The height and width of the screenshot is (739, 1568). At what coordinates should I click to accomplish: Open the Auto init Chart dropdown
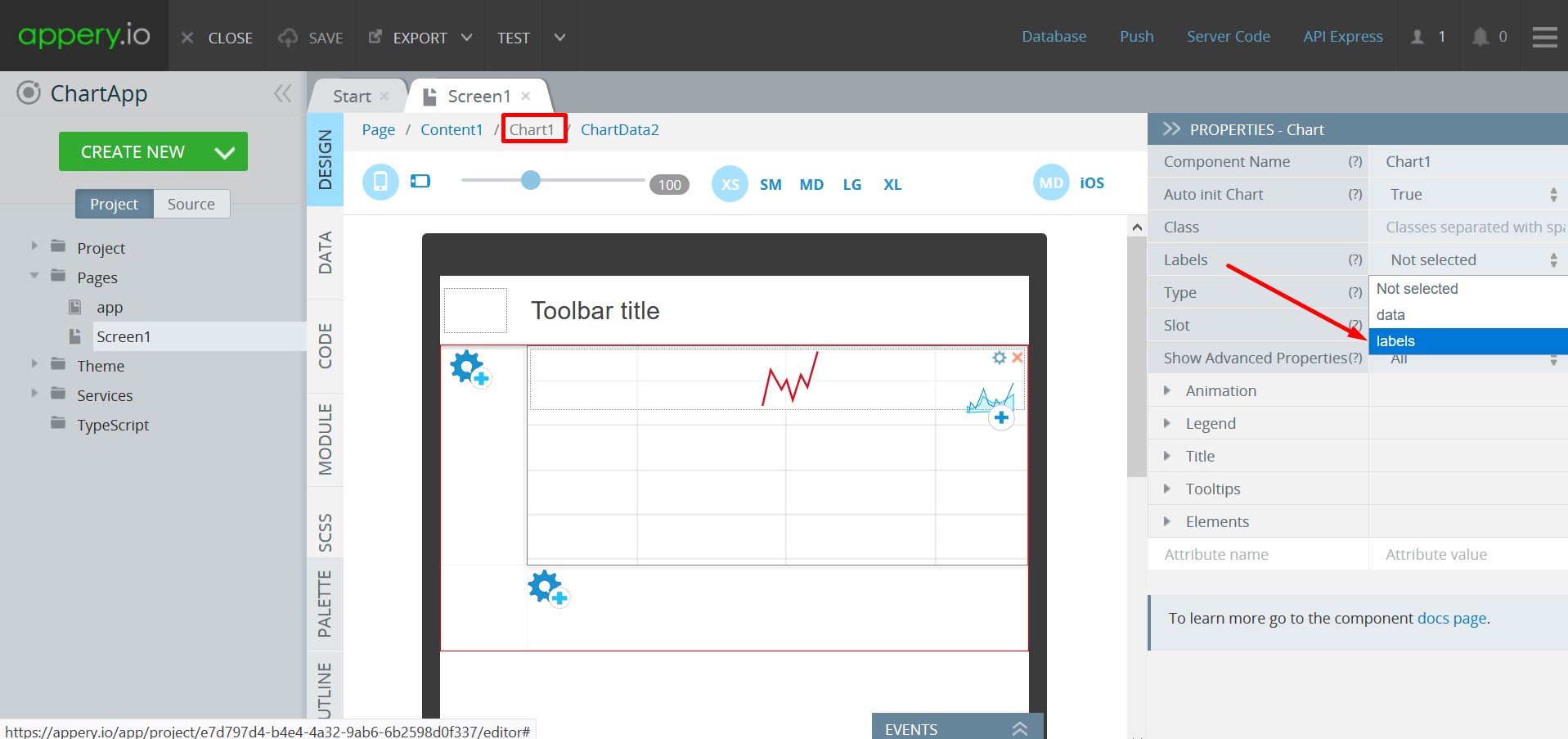click(1471, 195)
